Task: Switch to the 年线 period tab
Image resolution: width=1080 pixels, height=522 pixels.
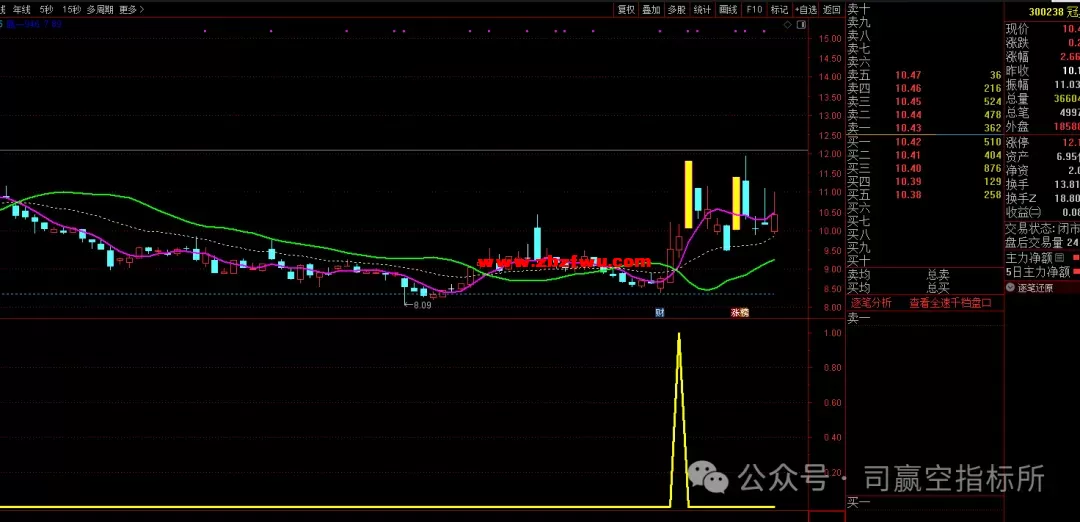Action: coord(22,10)
